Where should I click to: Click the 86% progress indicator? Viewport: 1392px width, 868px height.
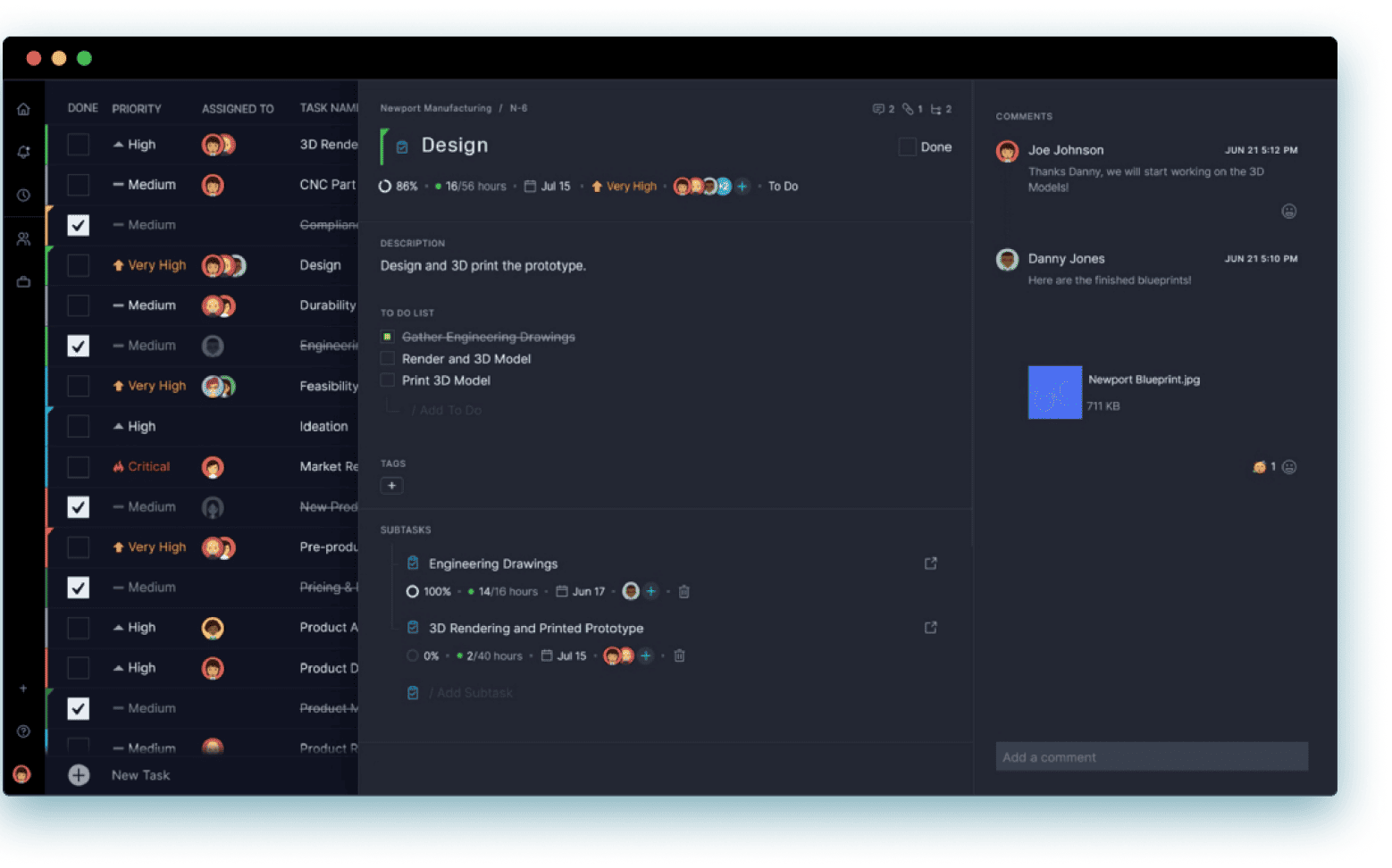point(398,186)
